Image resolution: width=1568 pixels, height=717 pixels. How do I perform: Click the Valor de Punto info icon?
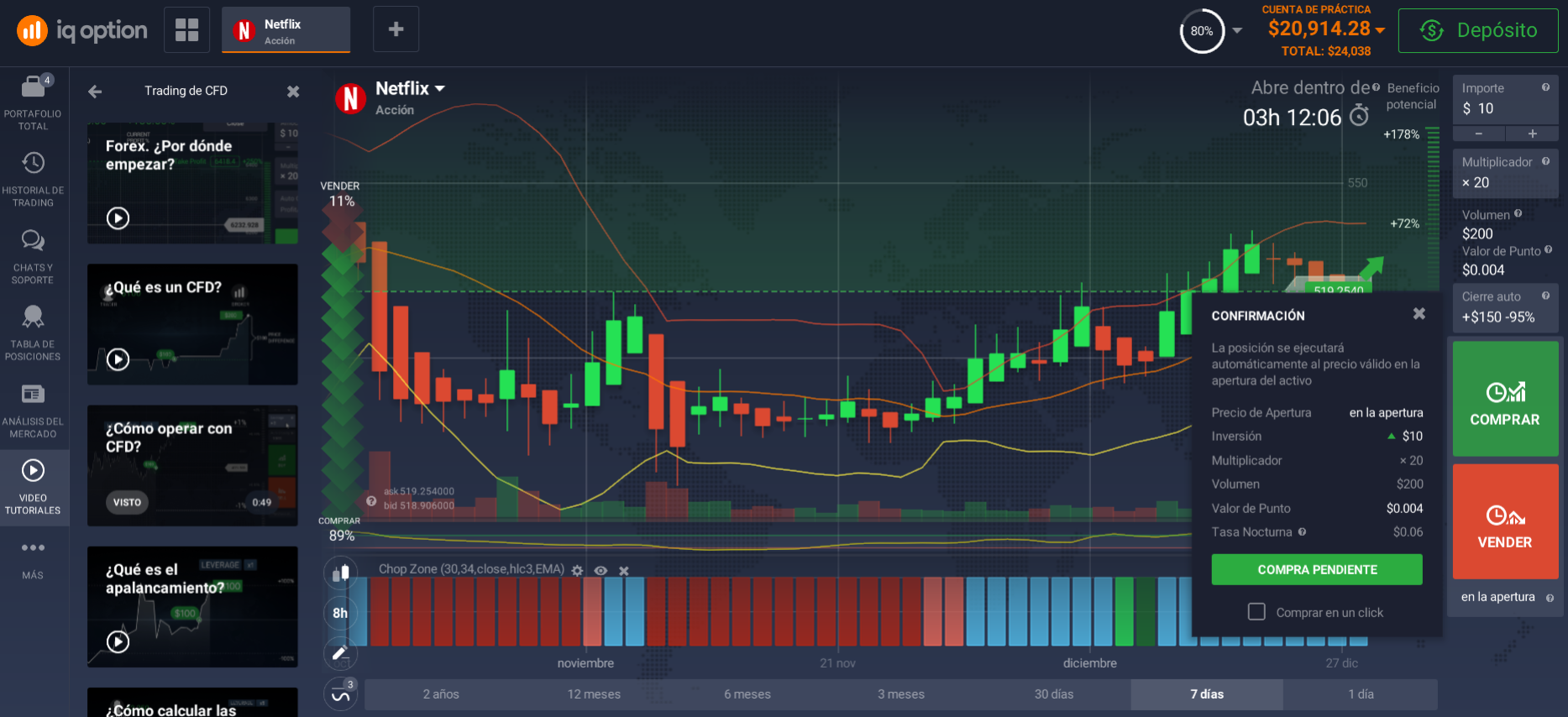coord(1548,250)
